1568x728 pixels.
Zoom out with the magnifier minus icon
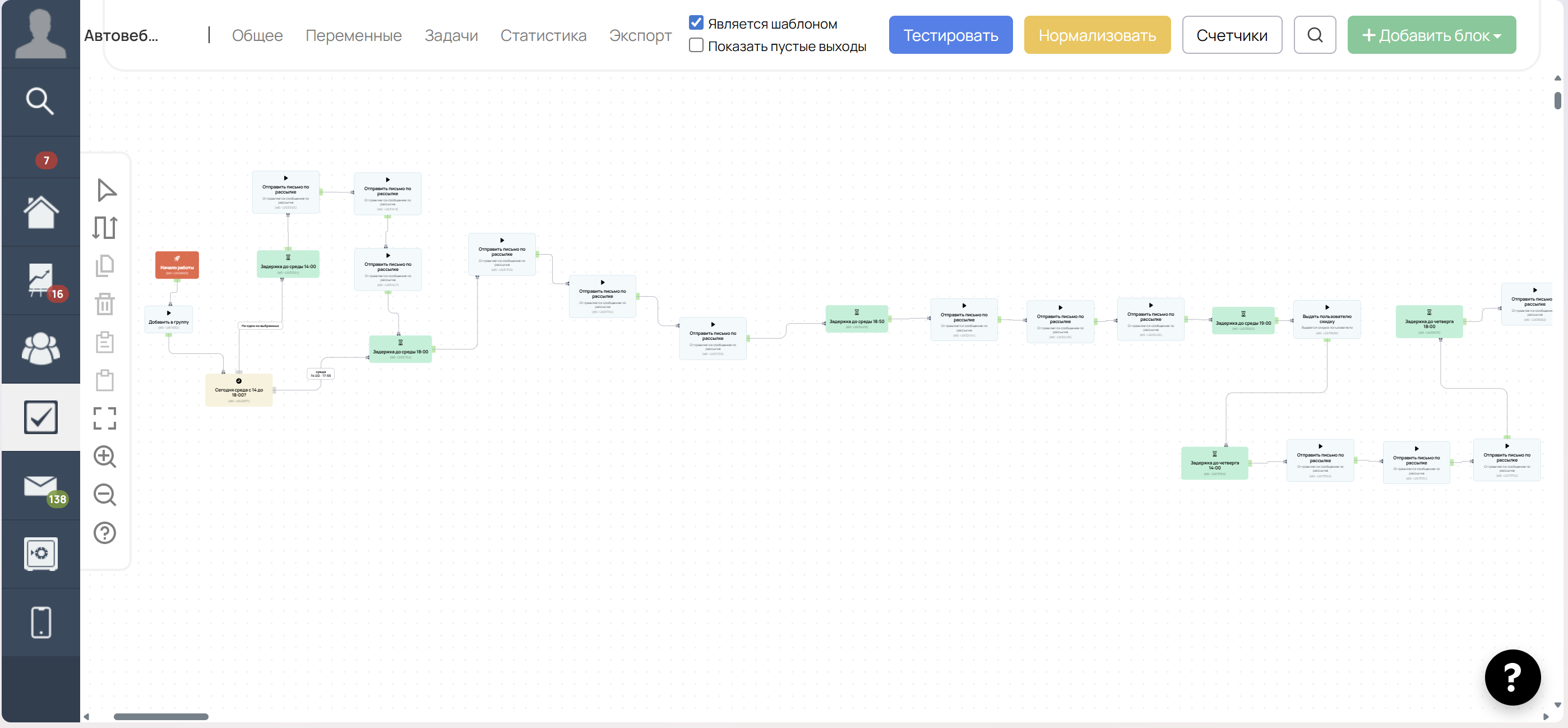(x=105, y=495)
